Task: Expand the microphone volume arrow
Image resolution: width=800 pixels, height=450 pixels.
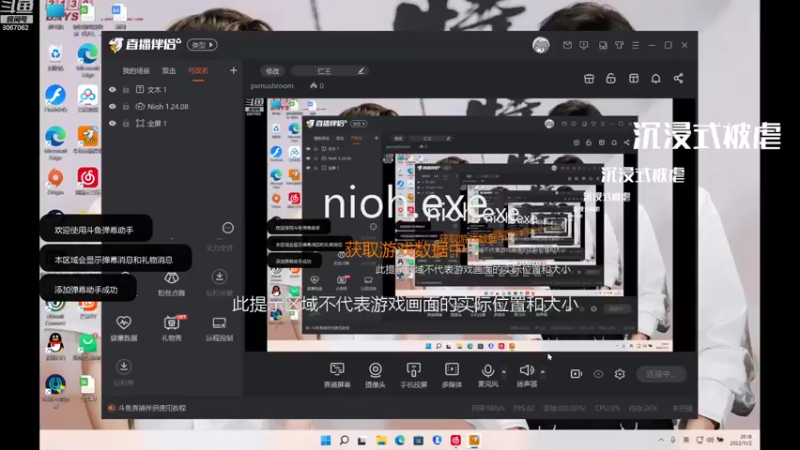Action: 504,372
